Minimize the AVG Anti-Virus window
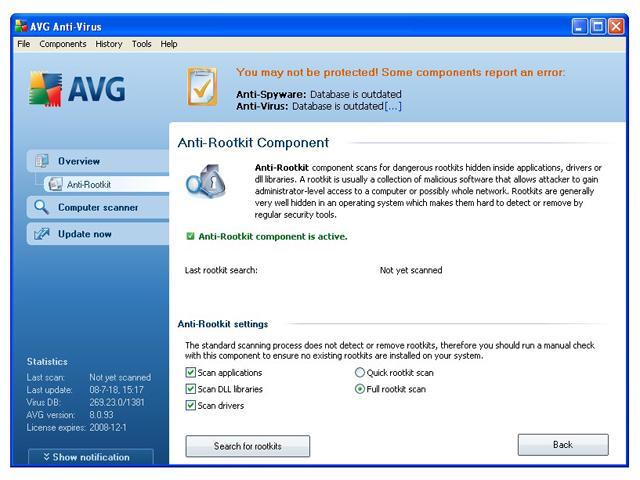 pyautogui.click(x=579, y=27)
